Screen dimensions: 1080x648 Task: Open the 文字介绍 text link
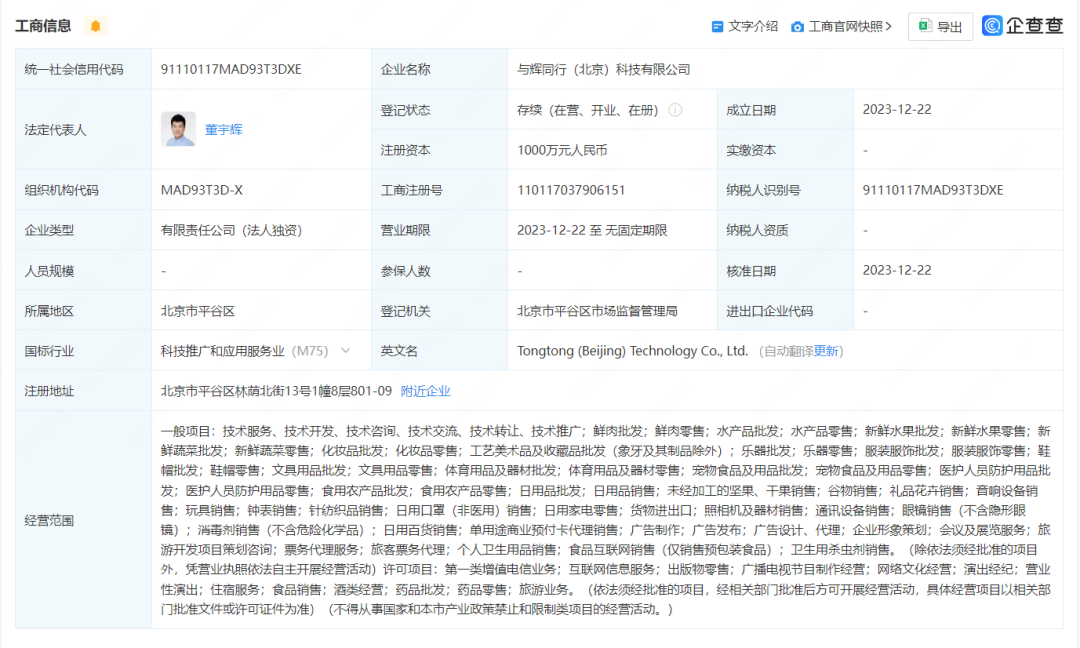click(x=752, y=27)
